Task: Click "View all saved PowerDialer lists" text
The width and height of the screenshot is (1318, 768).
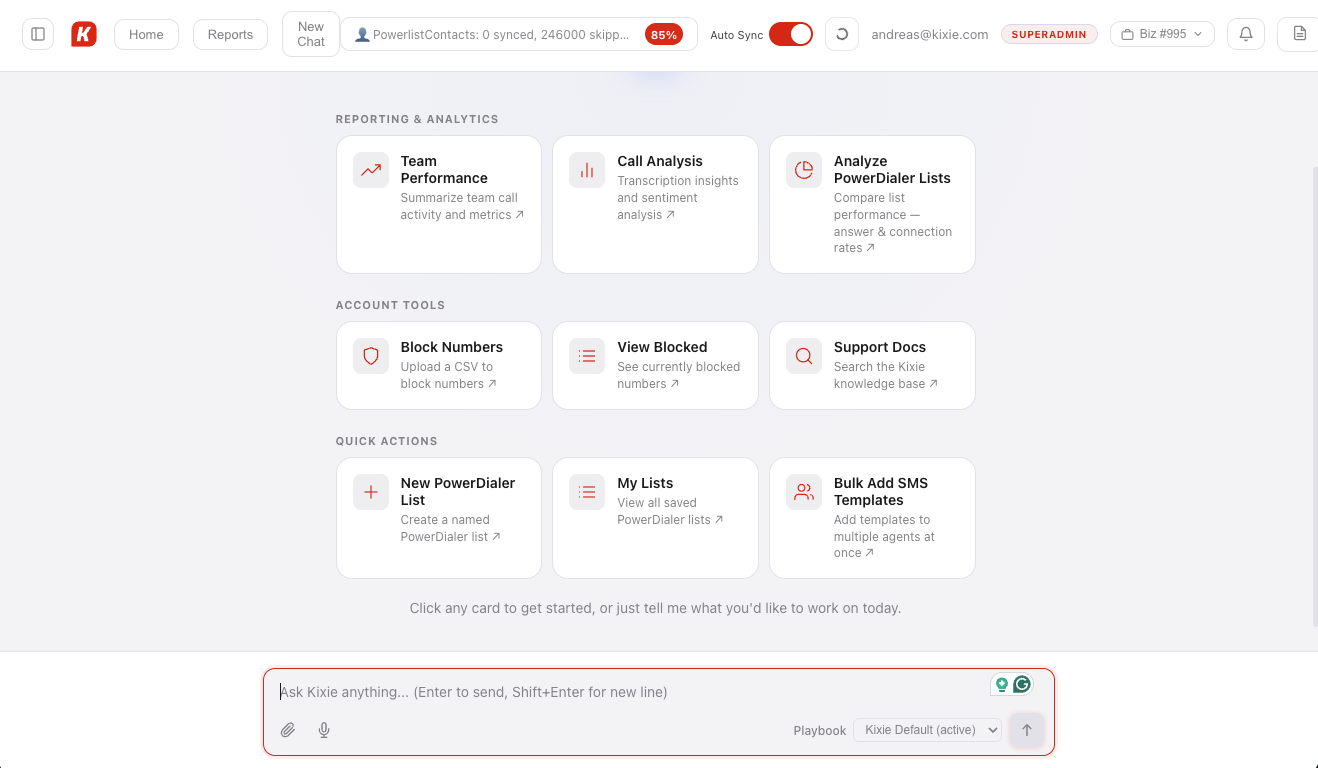Action: click(x=670, y=511)
